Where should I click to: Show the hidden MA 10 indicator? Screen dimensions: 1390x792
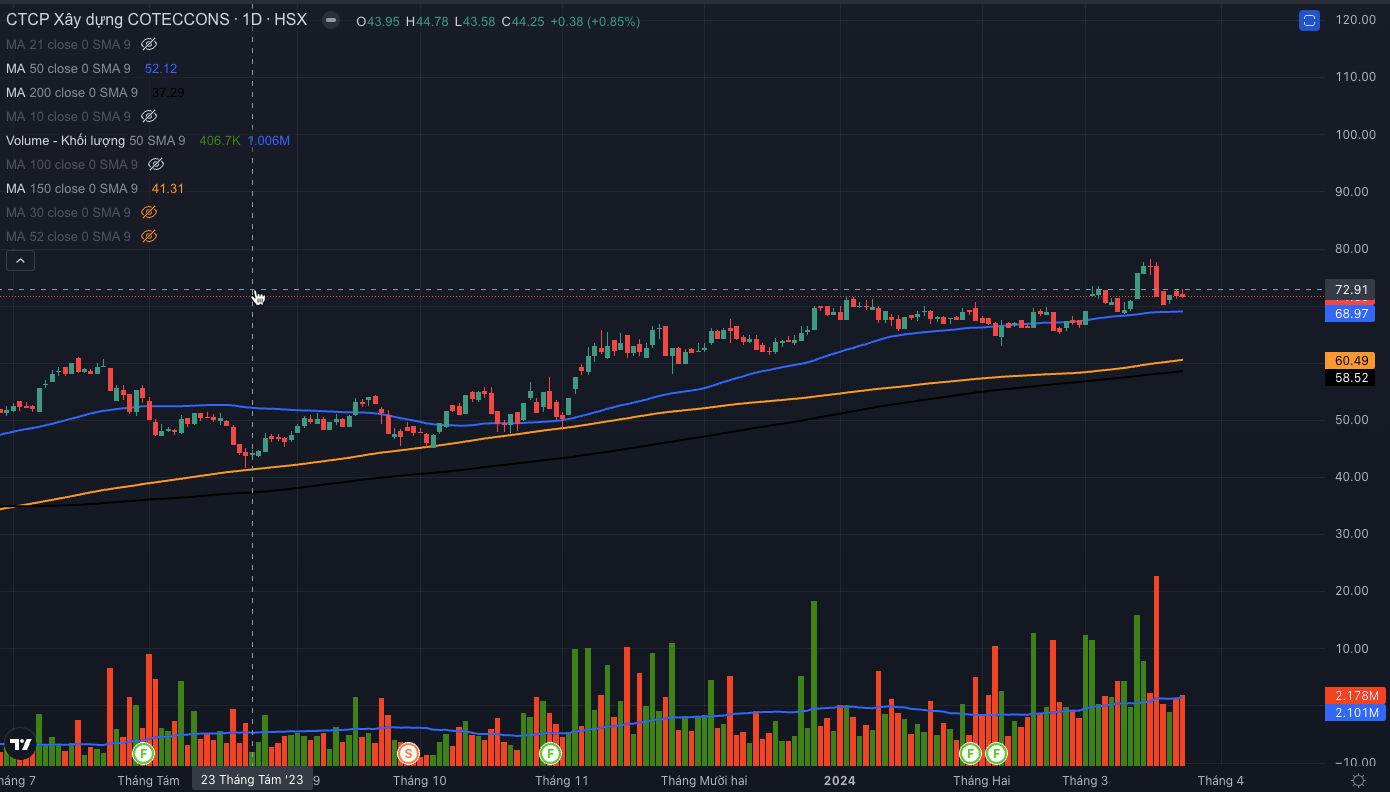[x=149, y=116]
